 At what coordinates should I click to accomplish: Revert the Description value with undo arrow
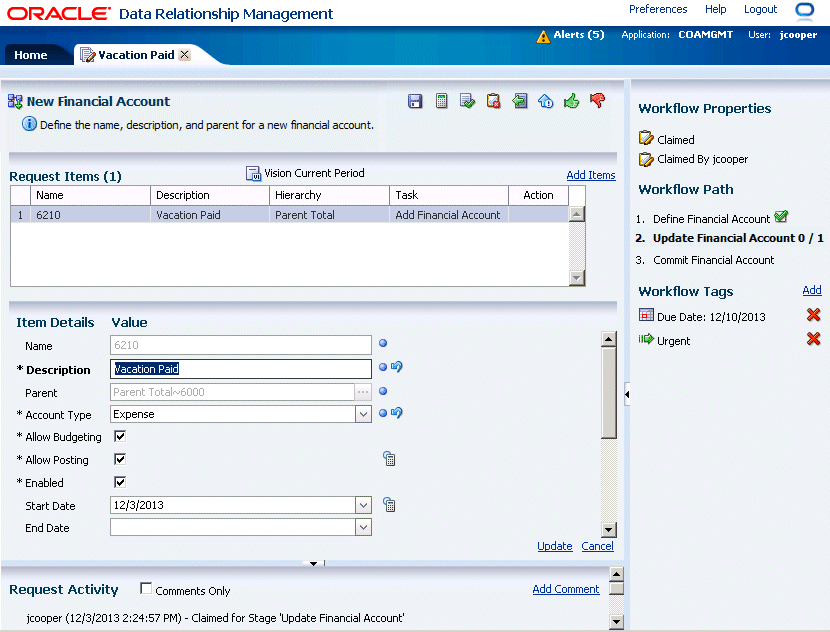pos(397,366)
